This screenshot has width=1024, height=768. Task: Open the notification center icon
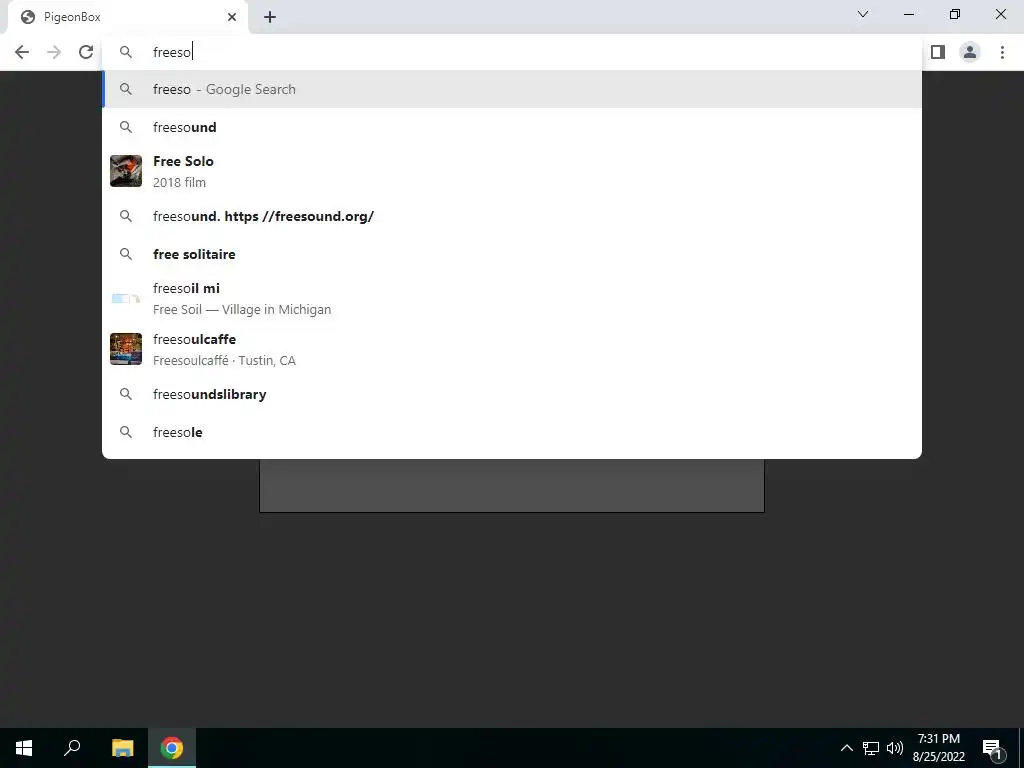pos(992,748)
